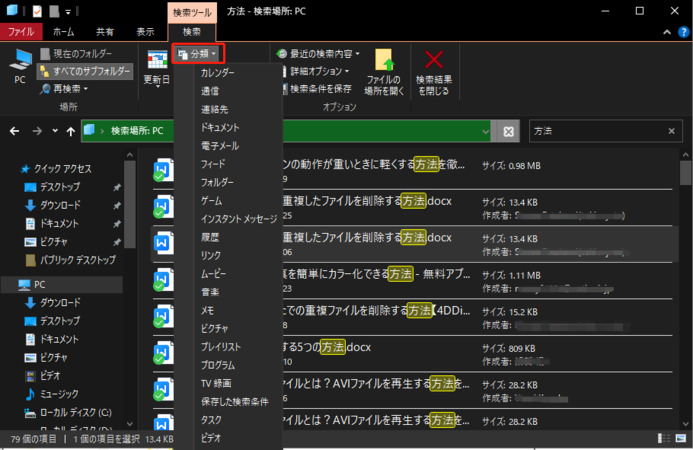The width and height of the screenshot is (693, 450).
Task: Open the 分類 Kind dropdown
Action: [x=198, y=54]
